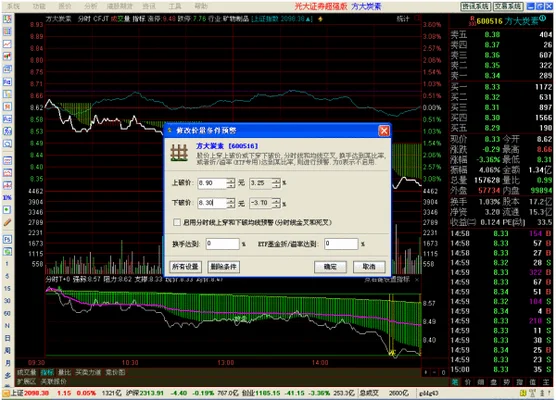Viewport: 556px width, 400px height.
Task: Focus the ETF基金折/溢率达到 field
Action: [x=341, y=244]
